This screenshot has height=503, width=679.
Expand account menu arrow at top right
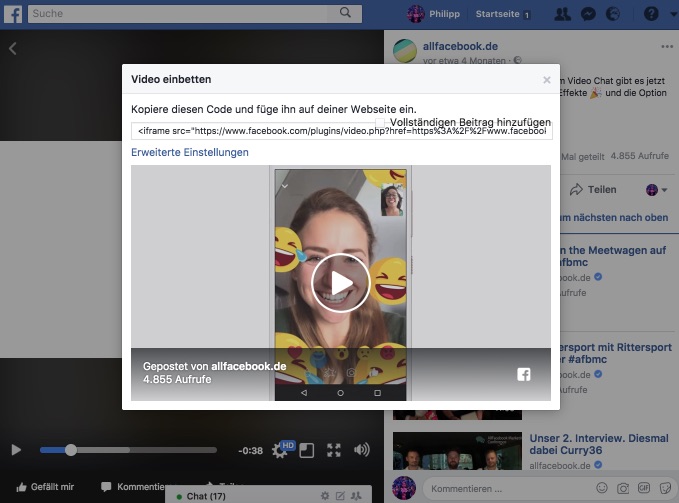[673, 14]
